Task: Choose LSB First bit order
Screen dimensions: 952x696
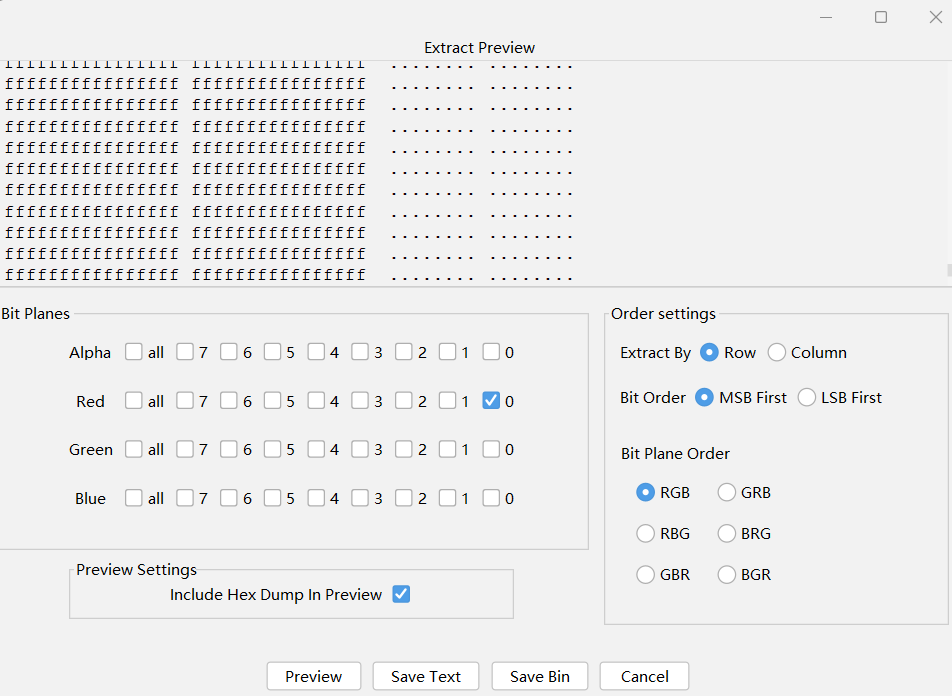Action: tap(807, 397)
